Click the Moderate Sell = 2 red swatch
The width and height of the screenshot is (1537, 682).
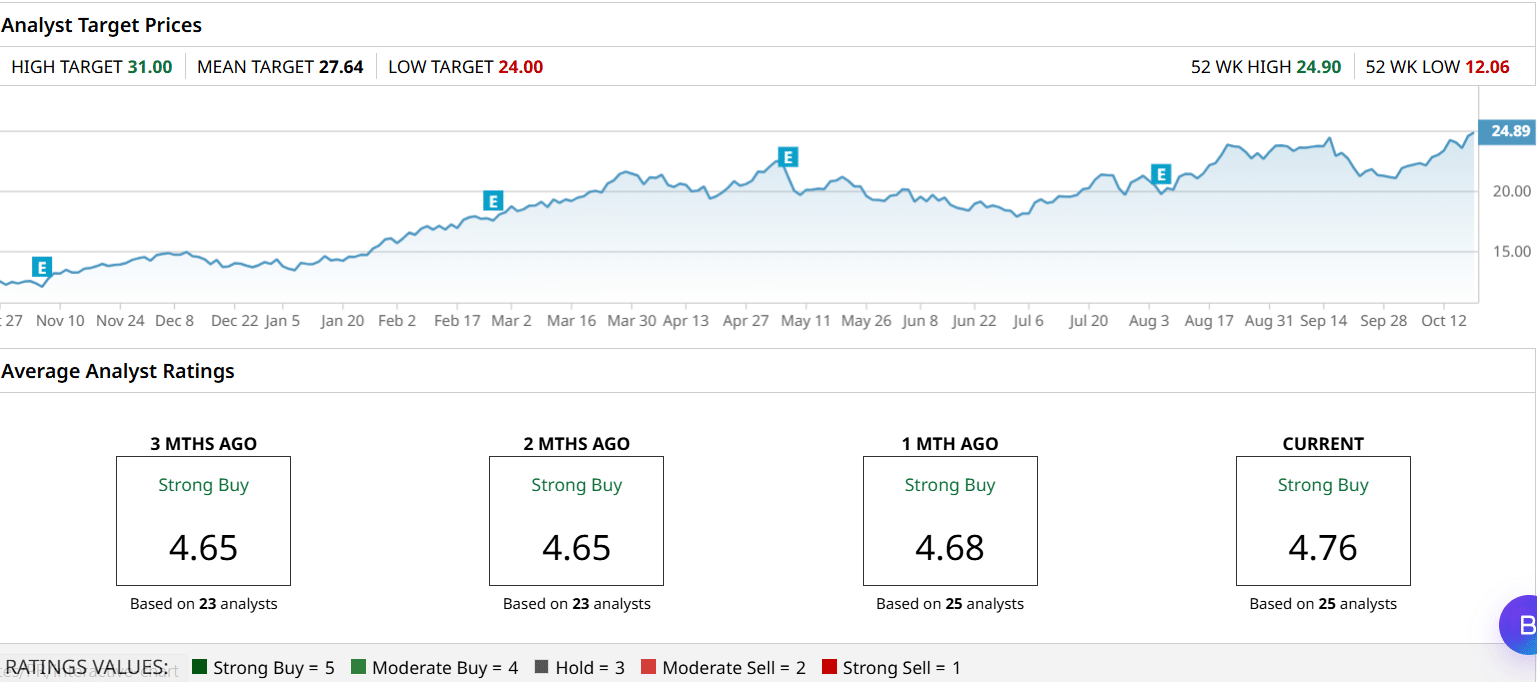click(x=648, y=667)
